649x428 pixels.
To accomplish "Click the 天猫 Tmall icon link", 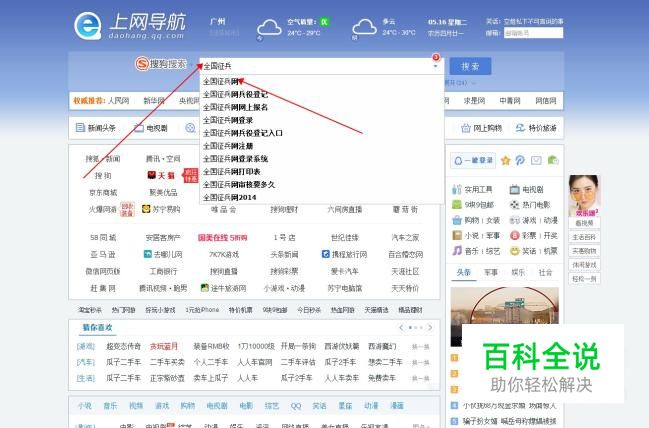I will click(161, 176).
